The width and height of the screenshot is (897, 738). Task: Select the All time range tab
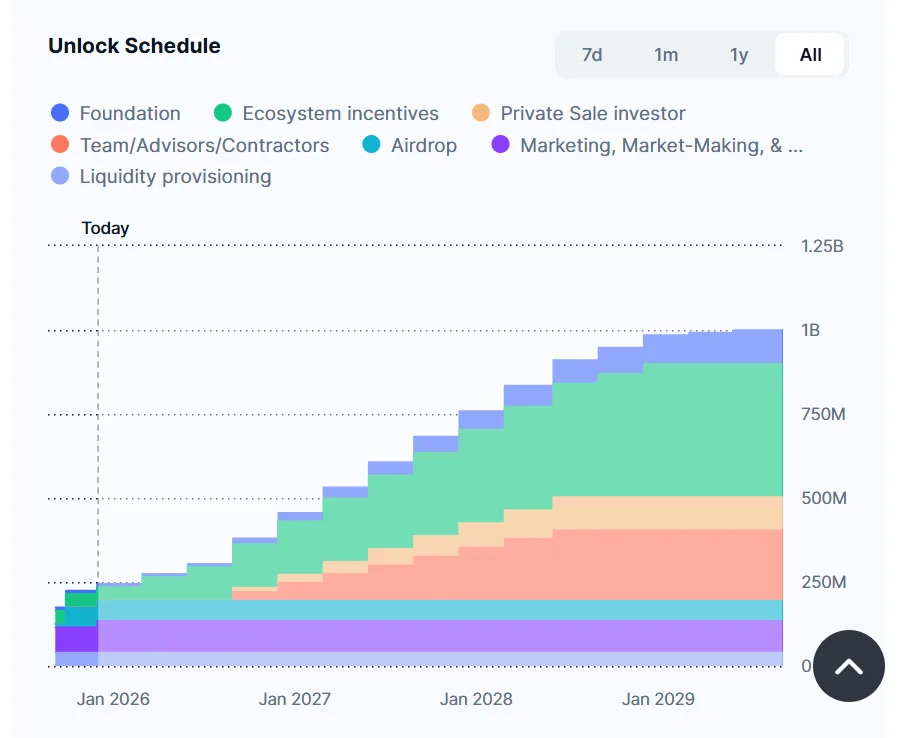pyautogui.click(x=810, y=55)
